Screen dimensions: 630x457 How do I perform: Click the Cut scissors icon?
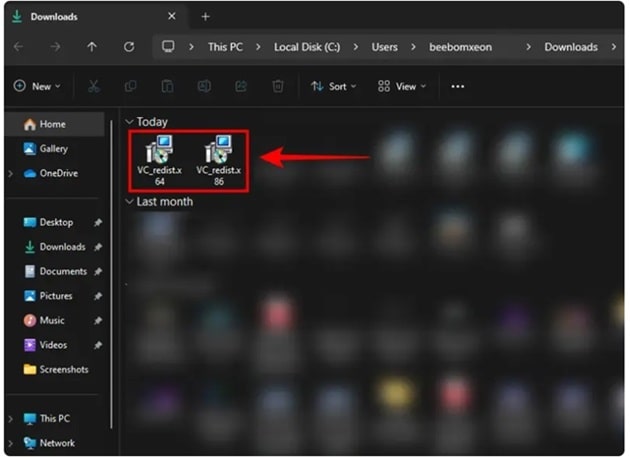click(x=94, y=87)
